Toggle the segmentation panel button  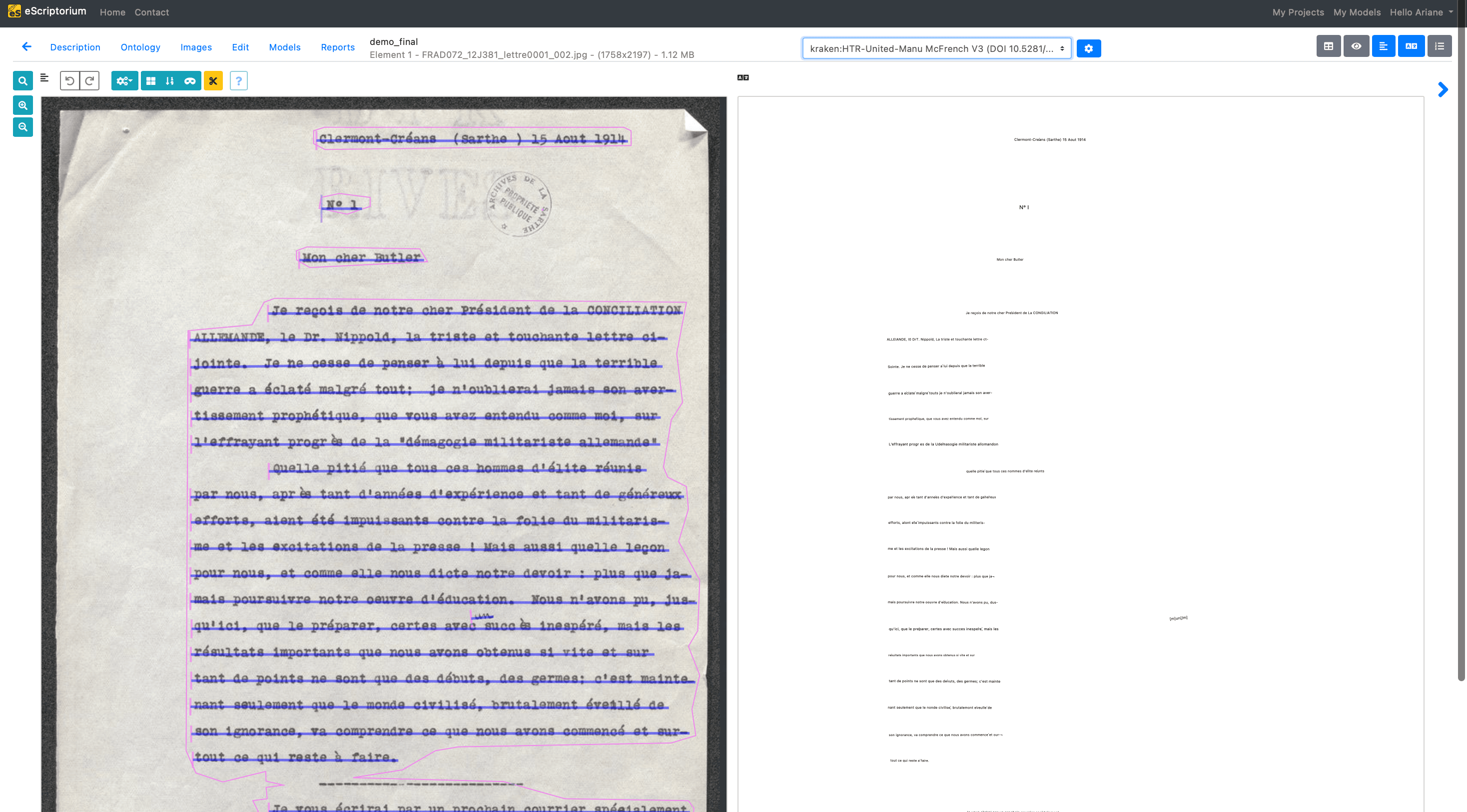click(x=1383, y=46)
